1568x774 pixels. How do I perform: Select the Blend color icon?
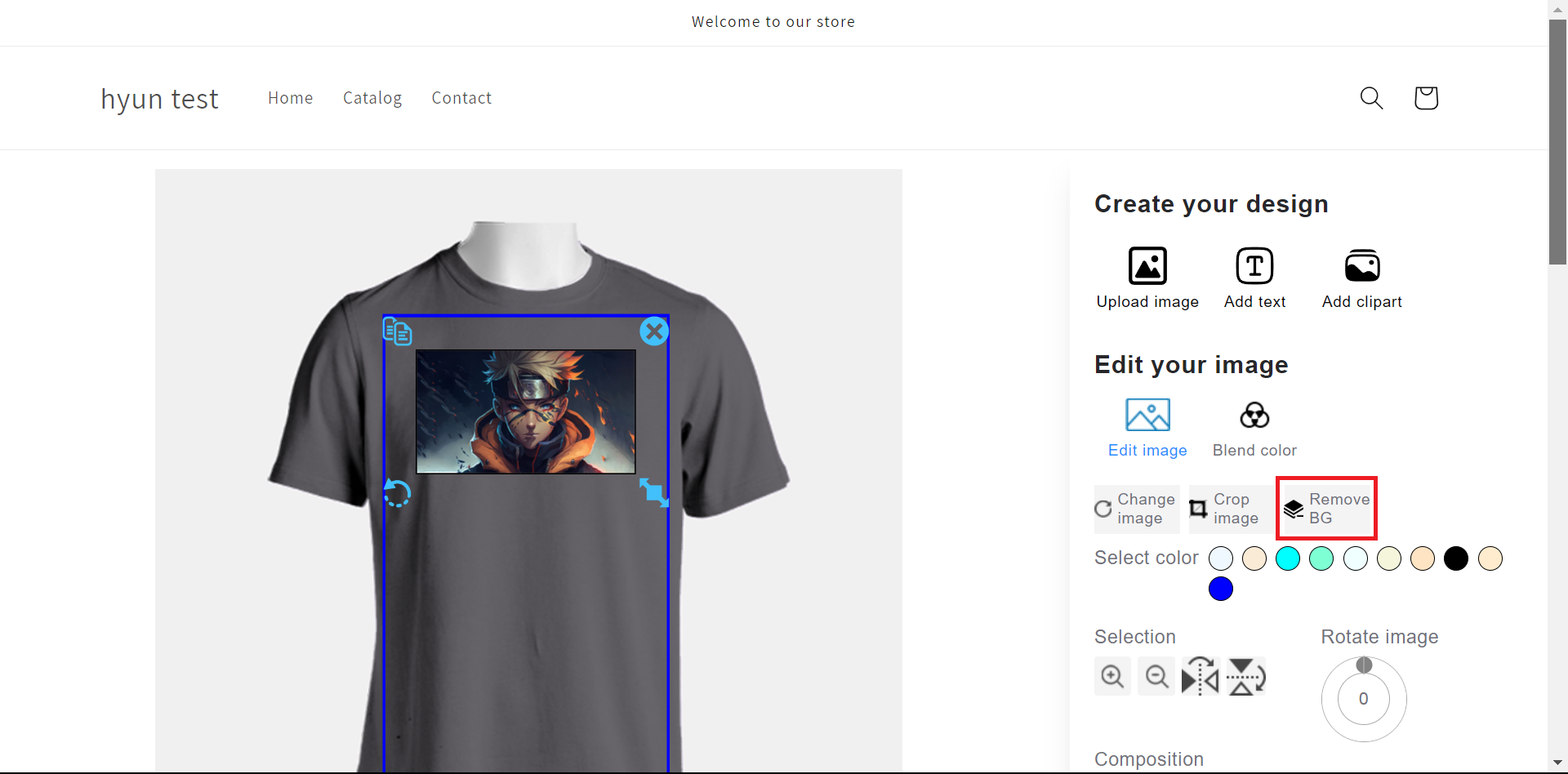(x=1254, y=416)
